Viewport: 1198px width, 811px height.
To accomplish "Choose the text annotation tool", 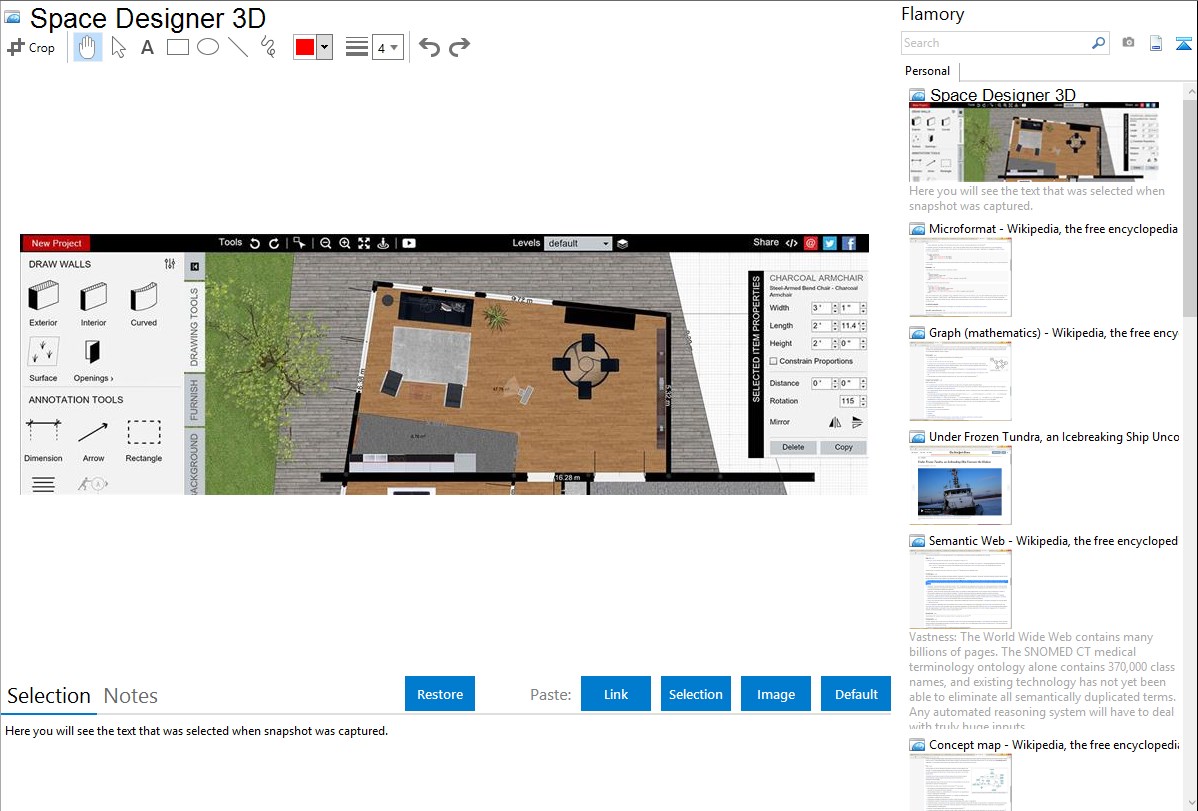I will (147, 47).
